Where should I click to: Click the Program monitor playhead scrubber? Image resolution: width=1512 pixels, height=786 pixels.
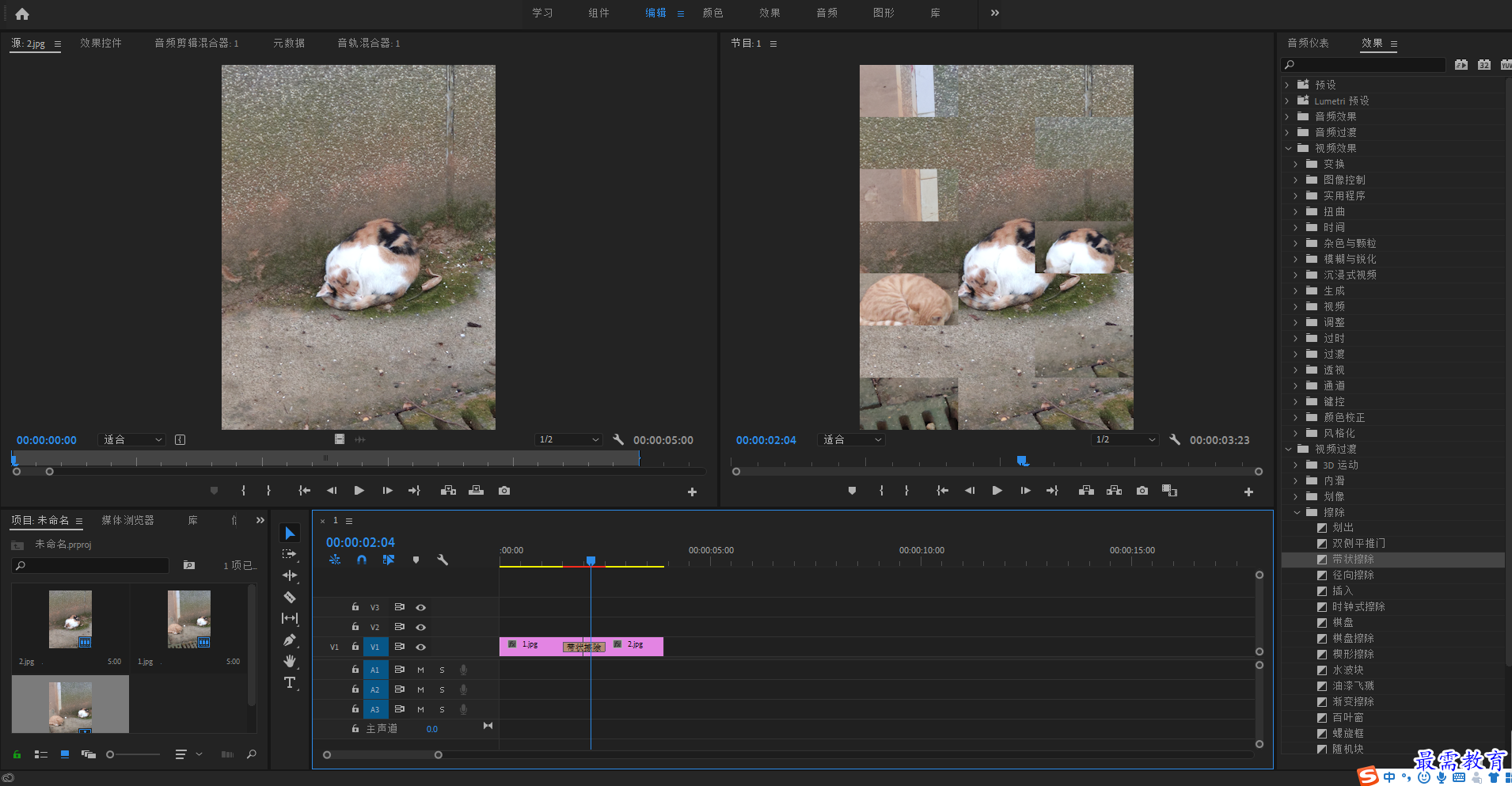tap(1022, 460)
